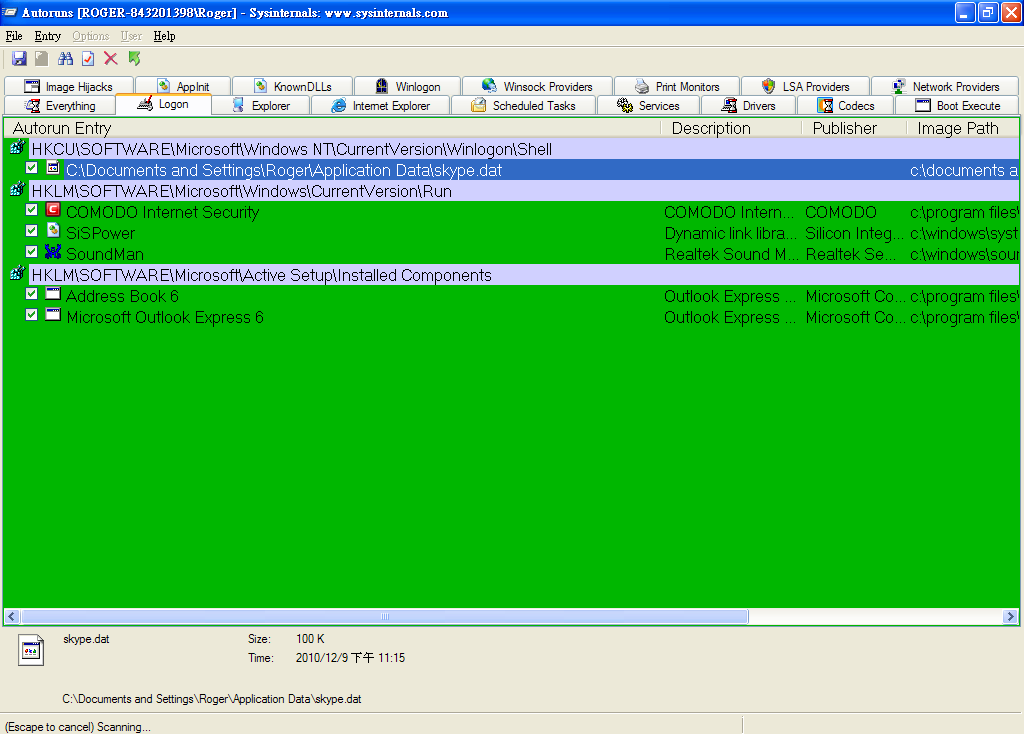Switch to the Services tab
This screenshot has width=1024, height=734.
point(648,105)
